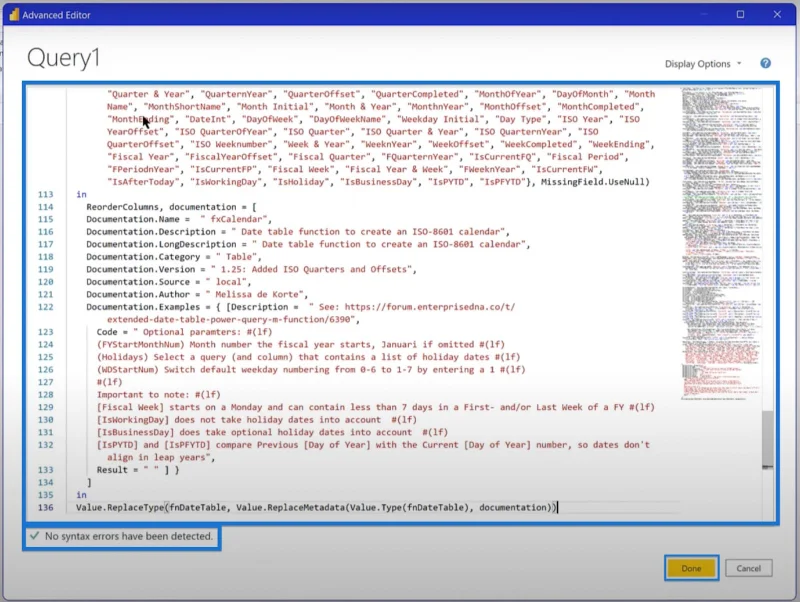The width and height of the screenshot is (800, 602).
Task: Click the Cancel button
Action: [748, 568]
